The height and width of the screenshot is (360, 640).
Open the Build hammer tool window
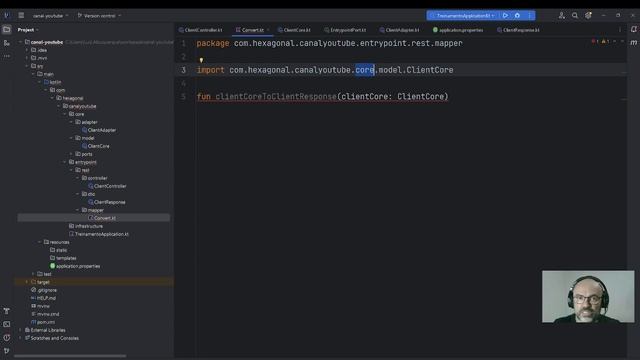pyautogui.click(x=7, y=311)
